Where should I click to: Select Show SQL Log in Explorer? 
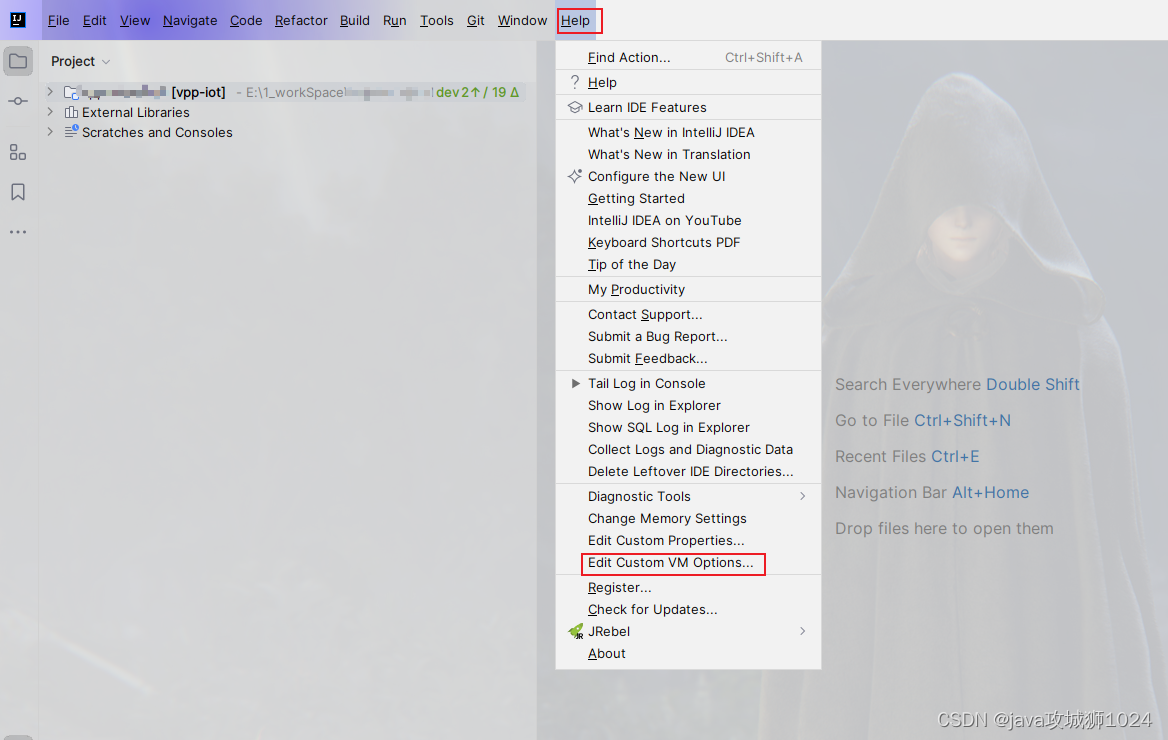688,428
